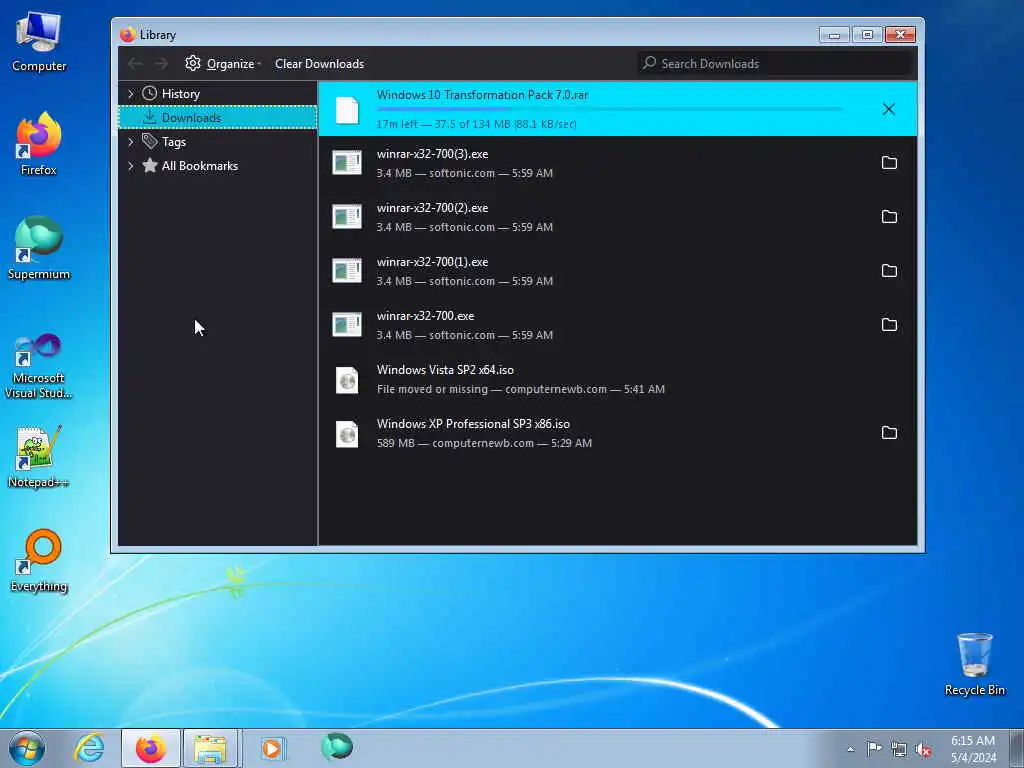The width and height of the screenshot is (1024, 768).
Task: Click the Action Center flag tray icon
Action: (x=874, y=749)
